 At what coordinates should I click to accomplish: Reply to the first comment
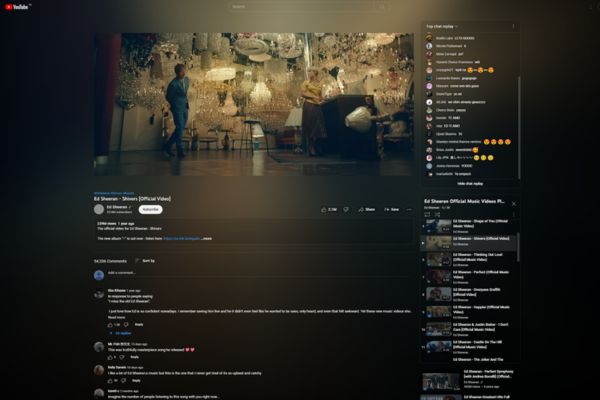pyautogui.click(x=139, y=325)
